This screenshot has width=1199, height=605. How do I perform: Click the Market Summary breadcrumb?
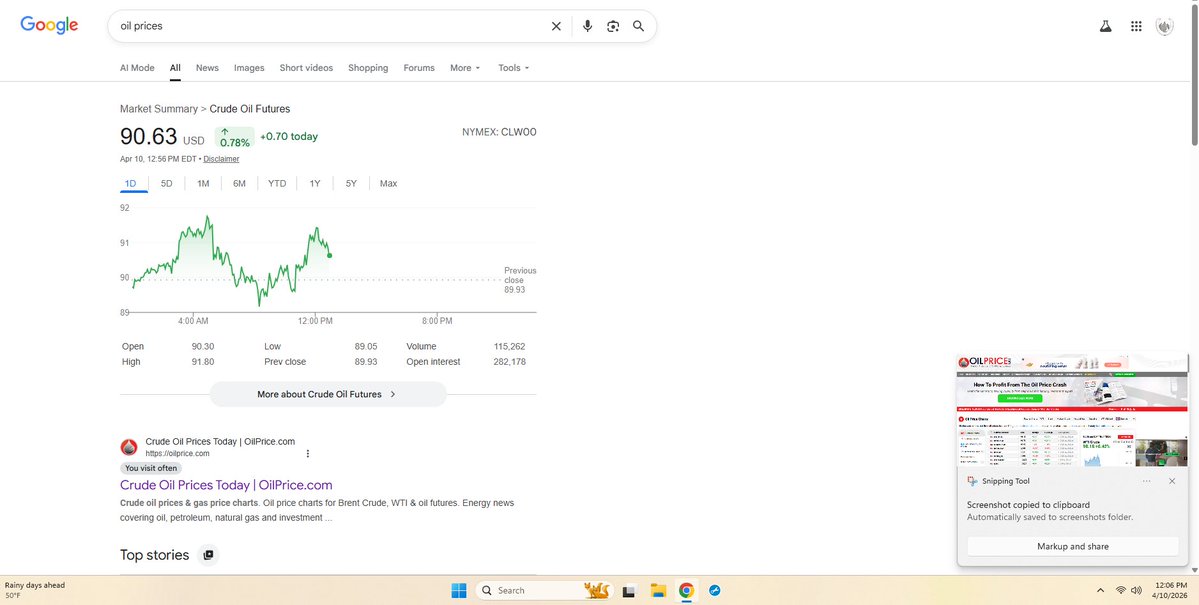tap(158, 109)
